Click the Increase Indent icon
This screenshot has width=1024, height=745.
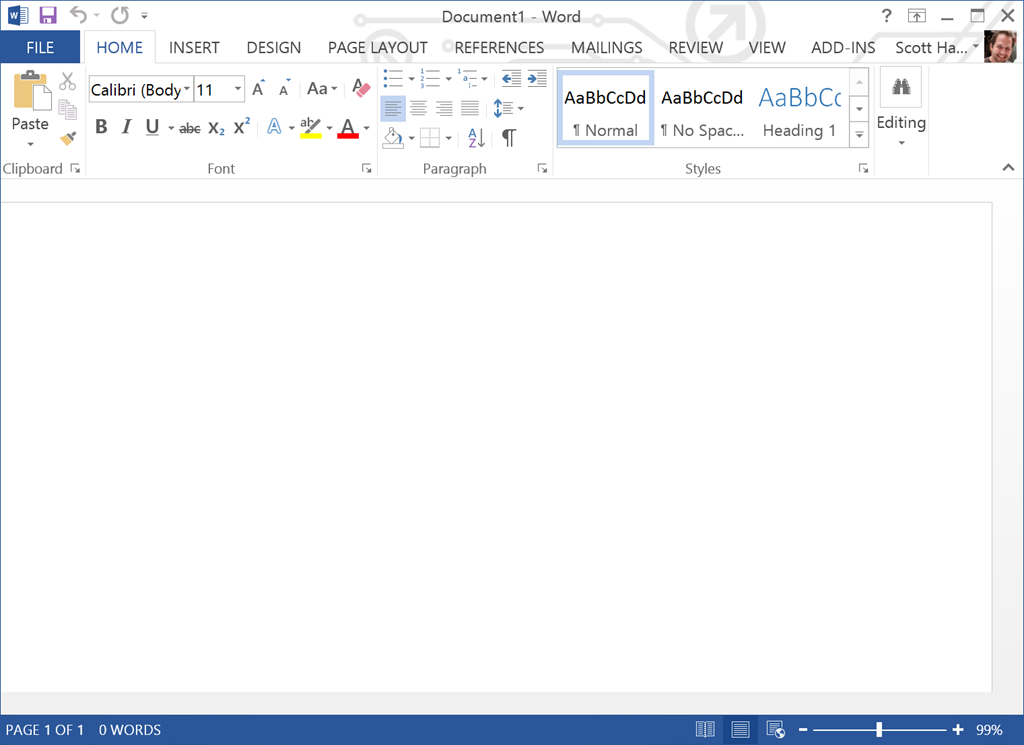tap(537, 79)
